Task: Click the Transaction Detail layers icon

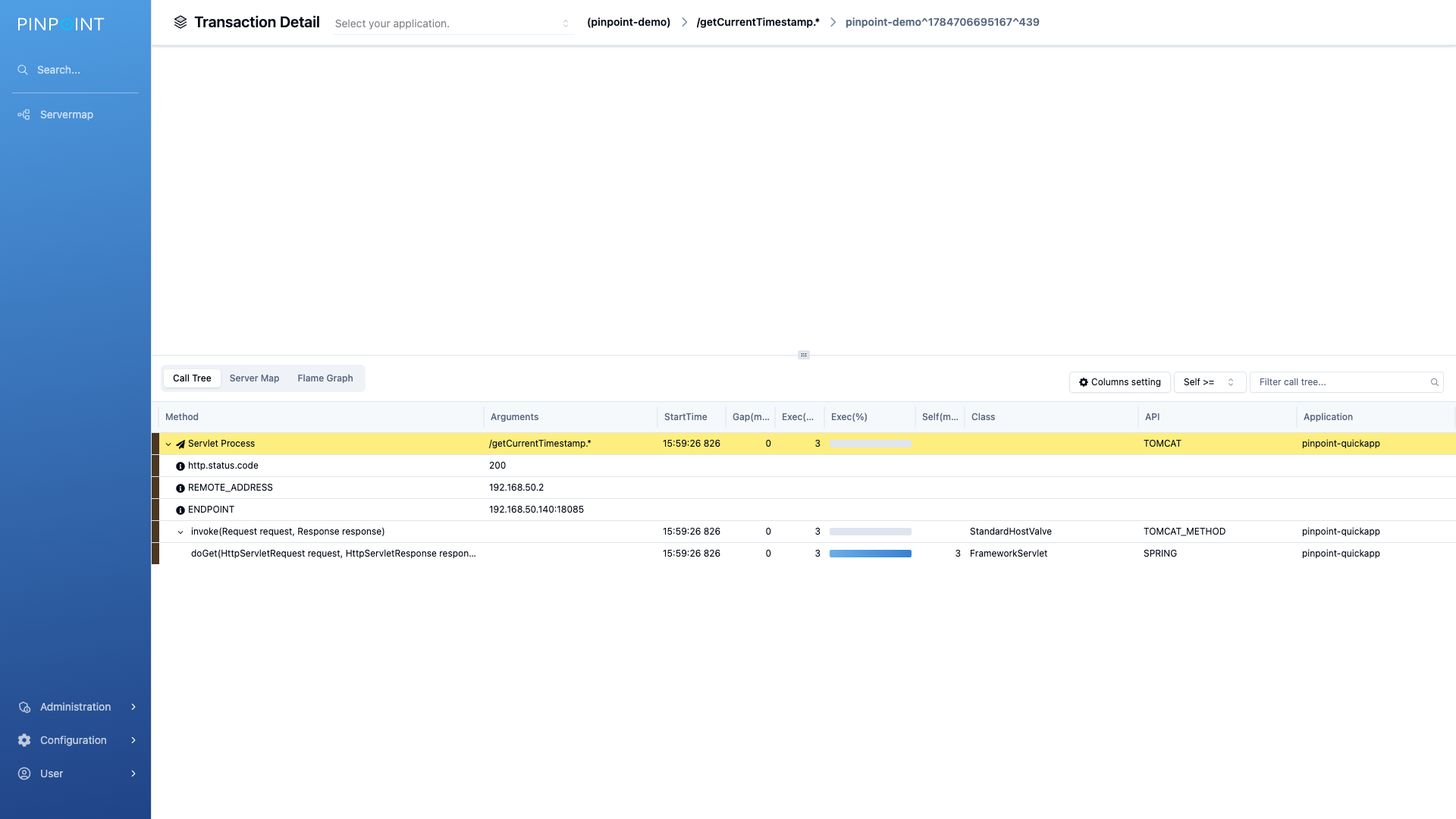Action: pos(180,22)
